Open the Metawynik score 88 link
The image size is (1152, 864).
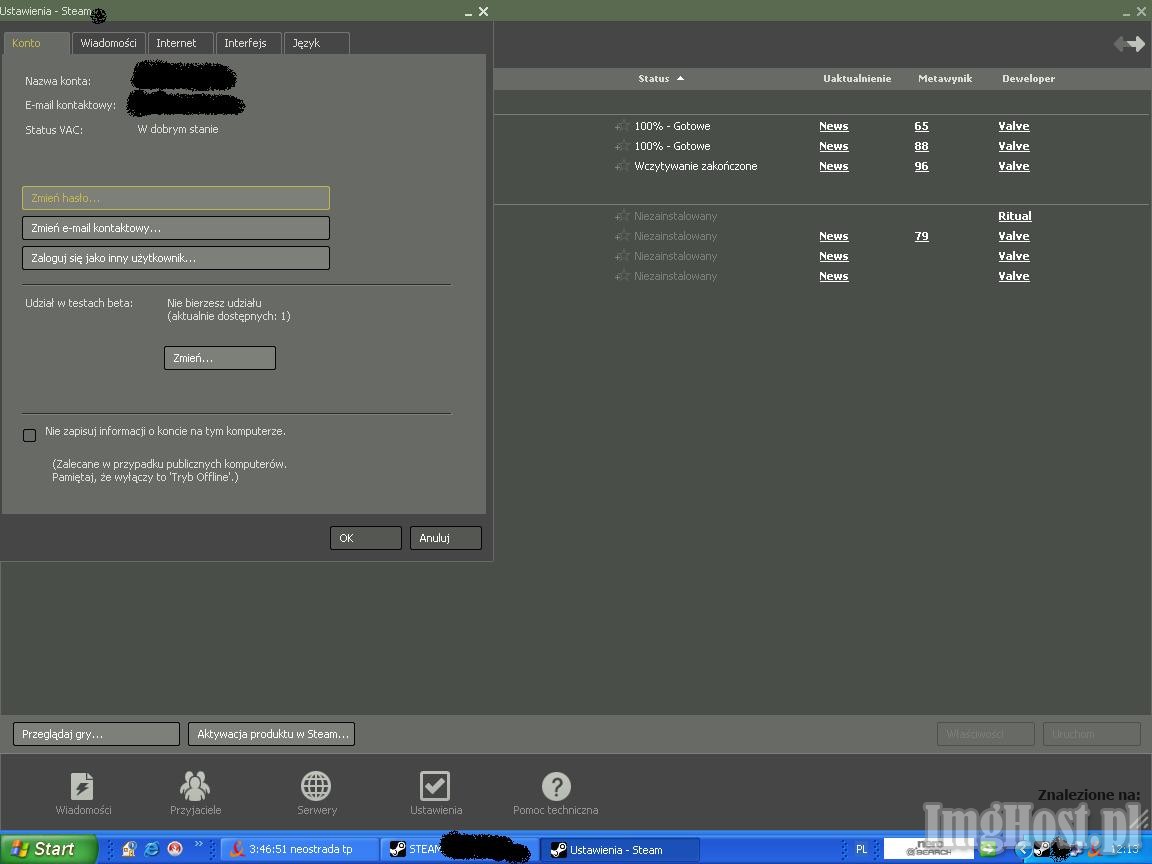click(x=921, y=146)
